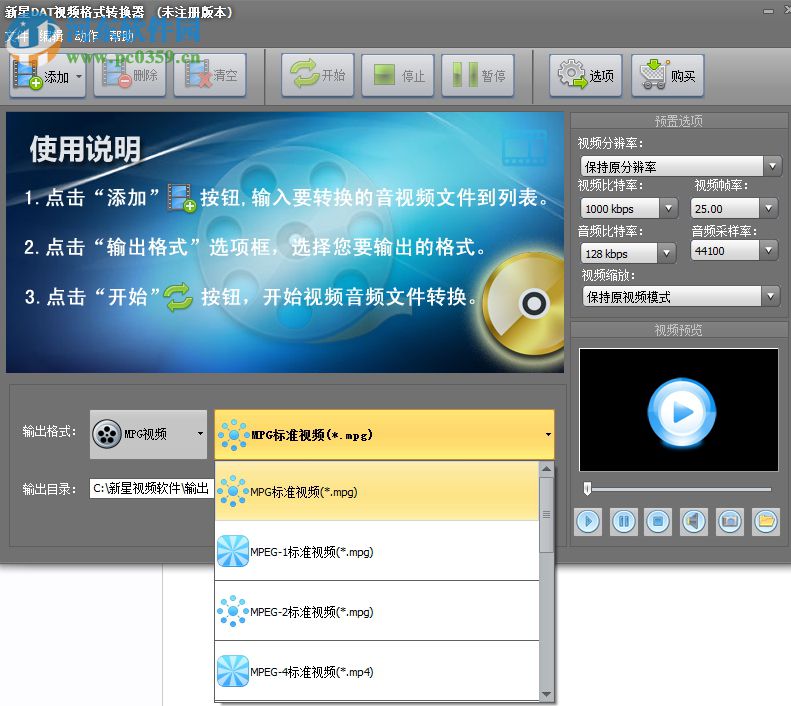Select MPG标准视频(*.mpg) in the format list

coord(377,491)
